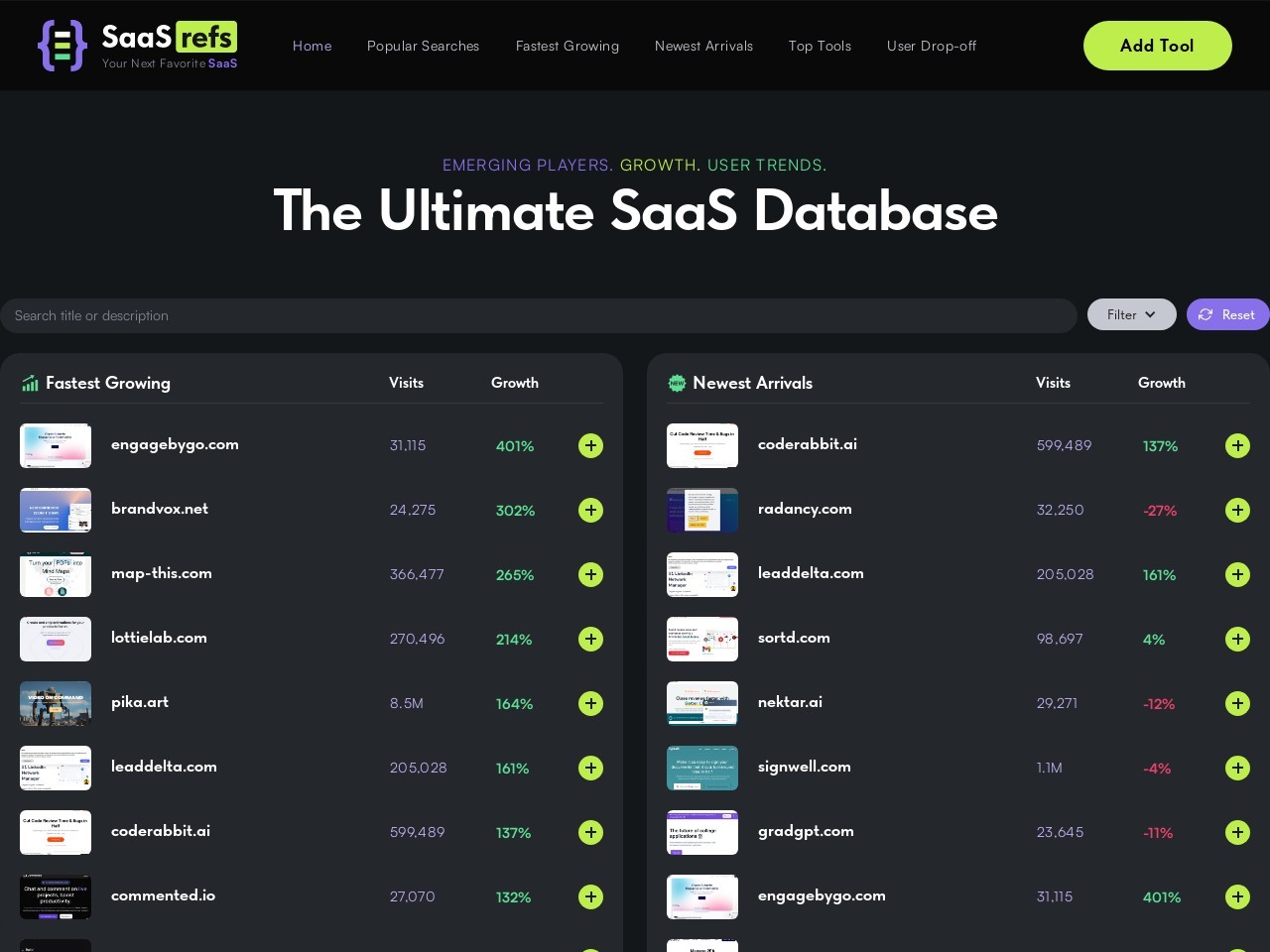
Task: Click the pika.art thumbnail
Action: (56, 704)
